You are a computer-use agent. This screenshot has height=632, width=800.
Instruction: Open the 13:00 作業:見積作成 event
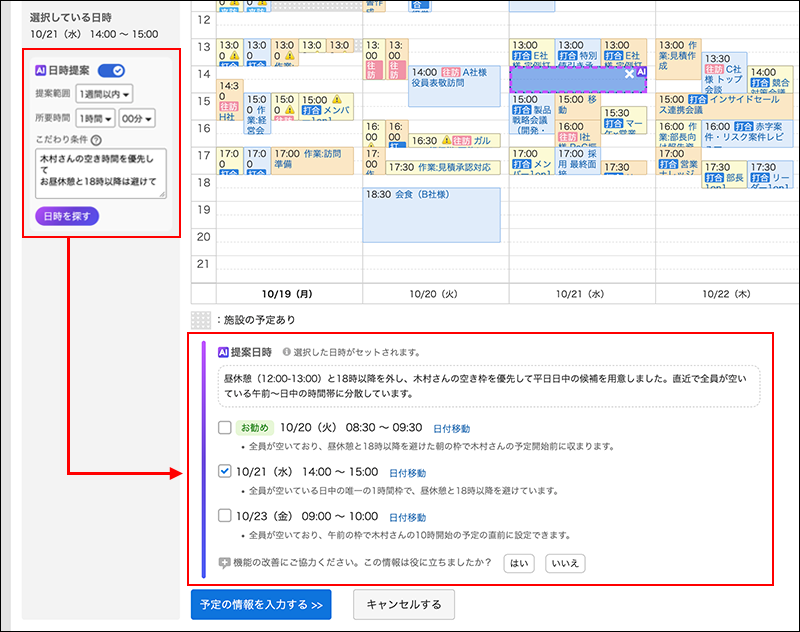pyautogui.click(x=678, y=59)
